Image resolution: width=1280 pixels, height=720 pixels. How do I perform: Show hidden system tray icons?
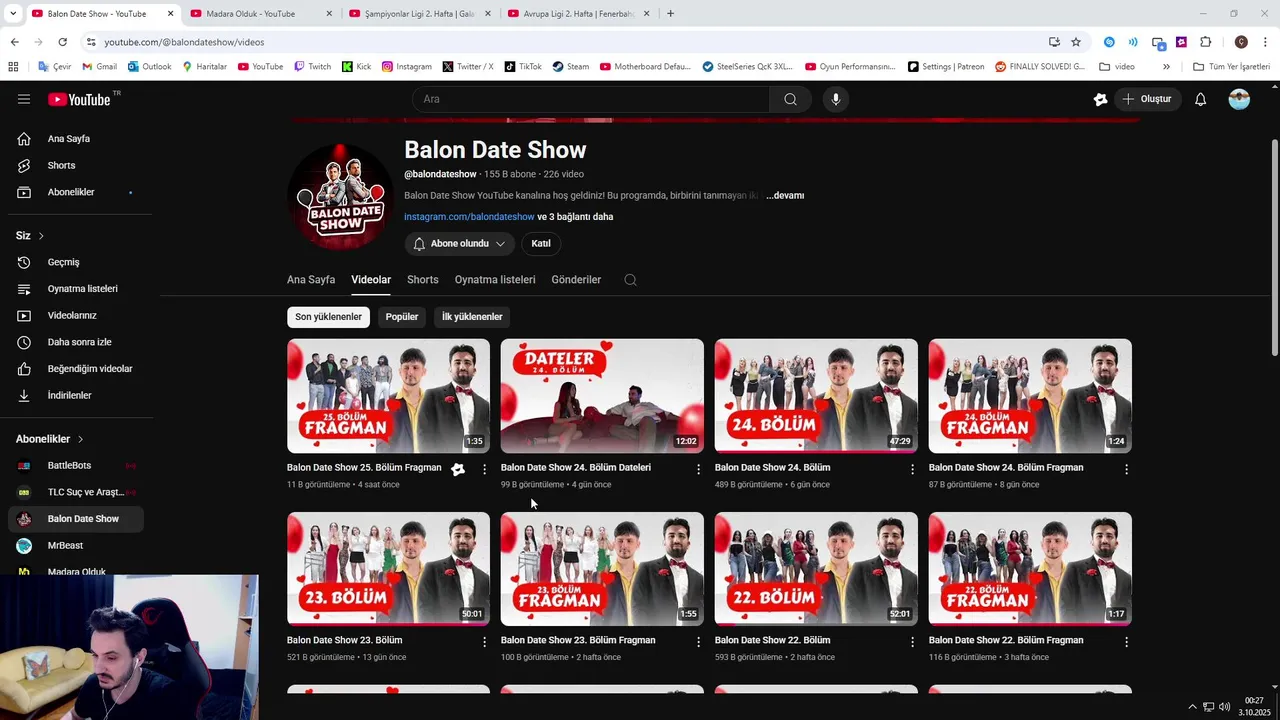1192,707
